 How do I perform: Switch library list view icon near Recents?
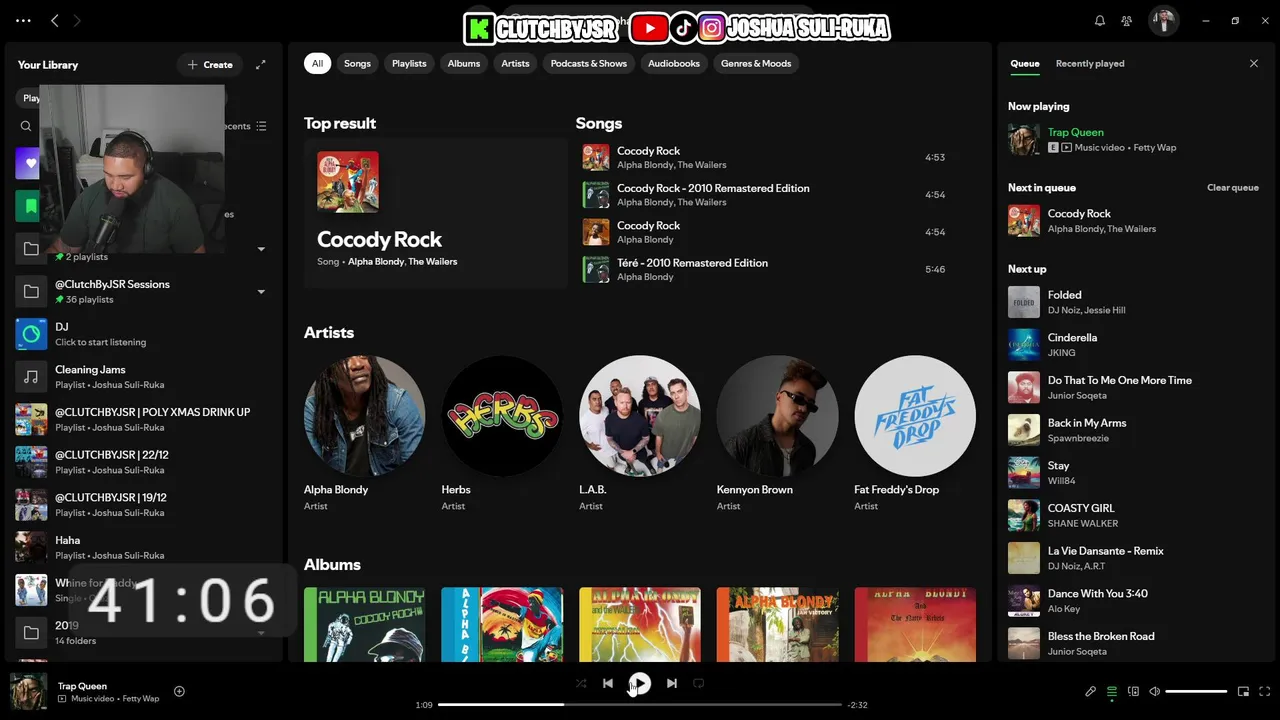261,126
